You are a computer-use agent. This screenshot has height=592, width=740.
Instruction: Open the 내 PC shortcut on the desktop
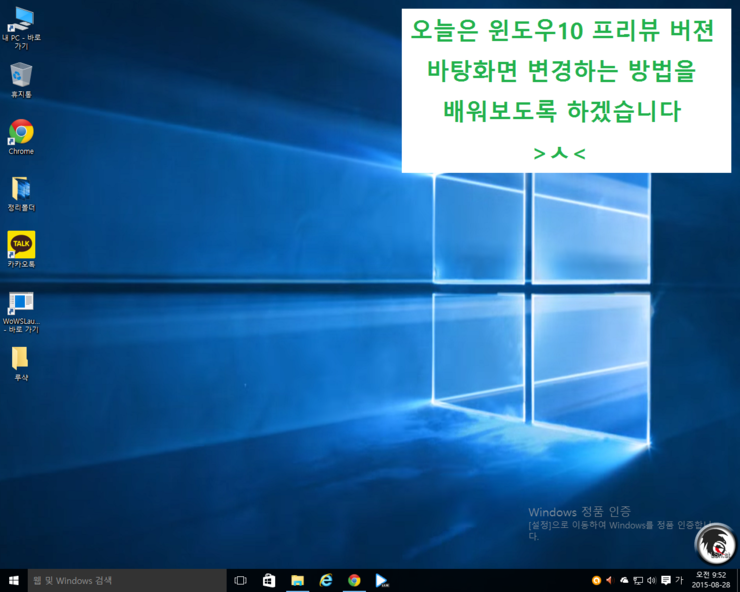(x=21, y=28)
